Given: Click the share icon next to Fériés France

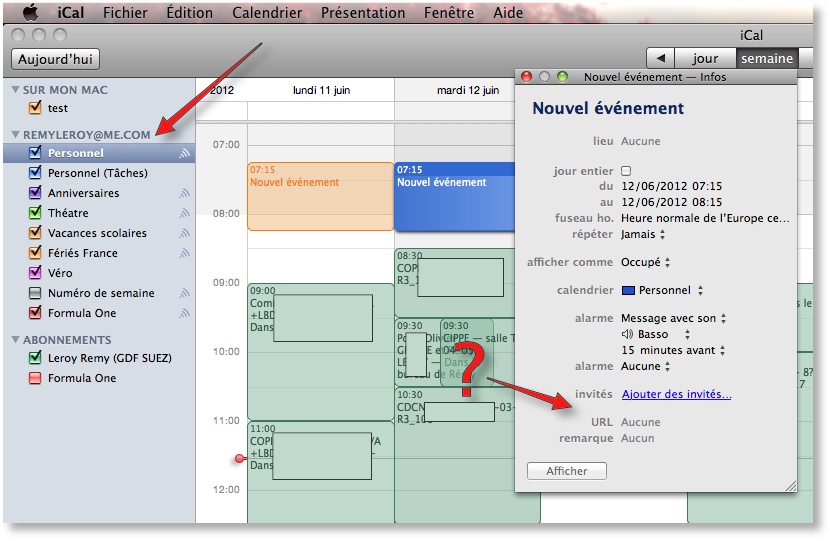Looking at the screenshot, I should [184, 254].
